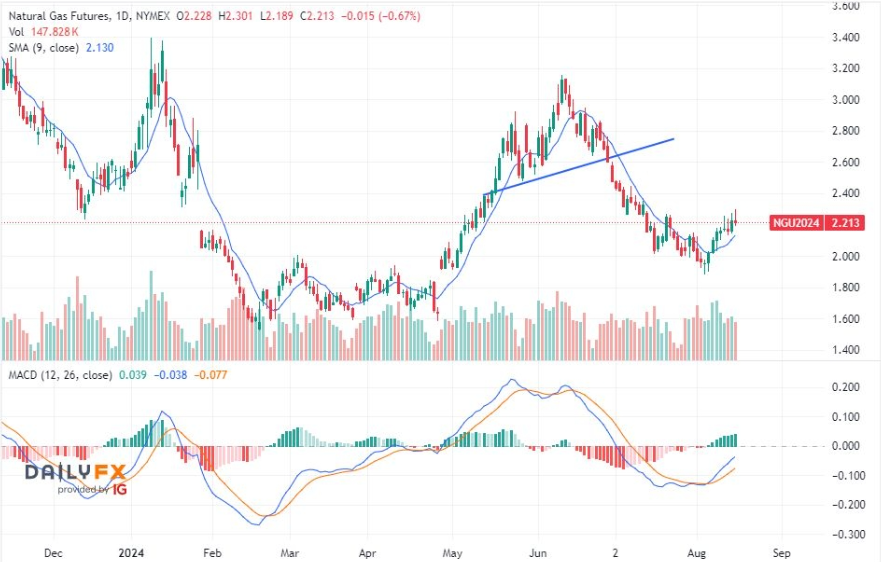Click the 3.200 price axis label
The height and width of the screenshot is (562, 881).
[x=845, y=69]
